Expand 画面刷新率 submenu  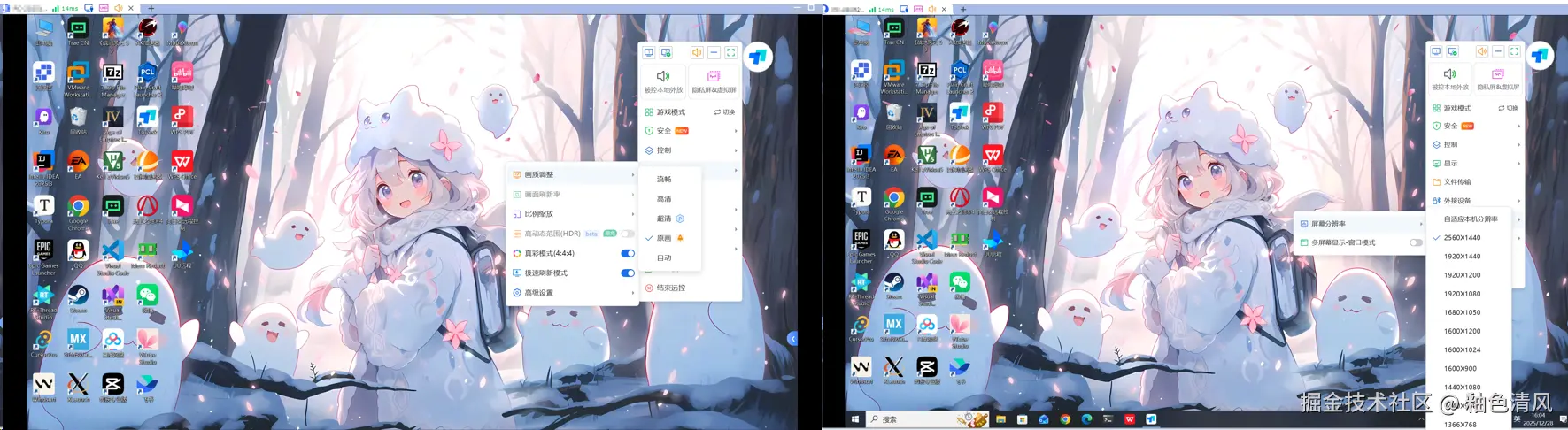tap(573, 194)
